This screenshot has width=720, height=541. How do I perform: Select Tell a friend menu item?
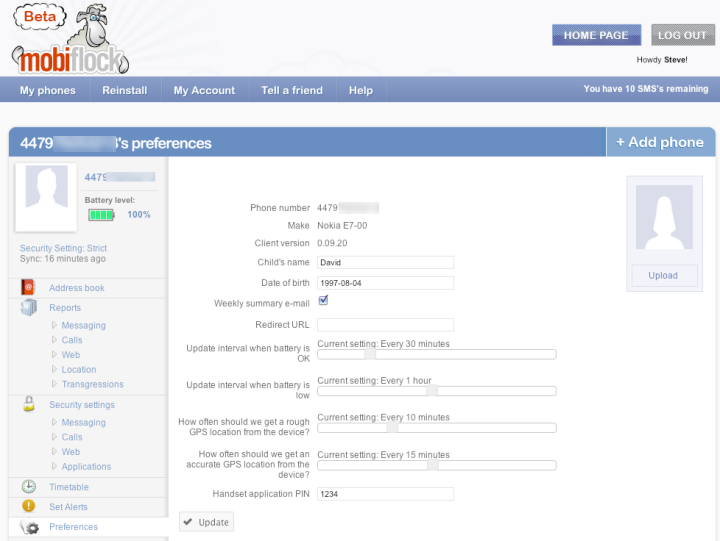coord(292,90)
